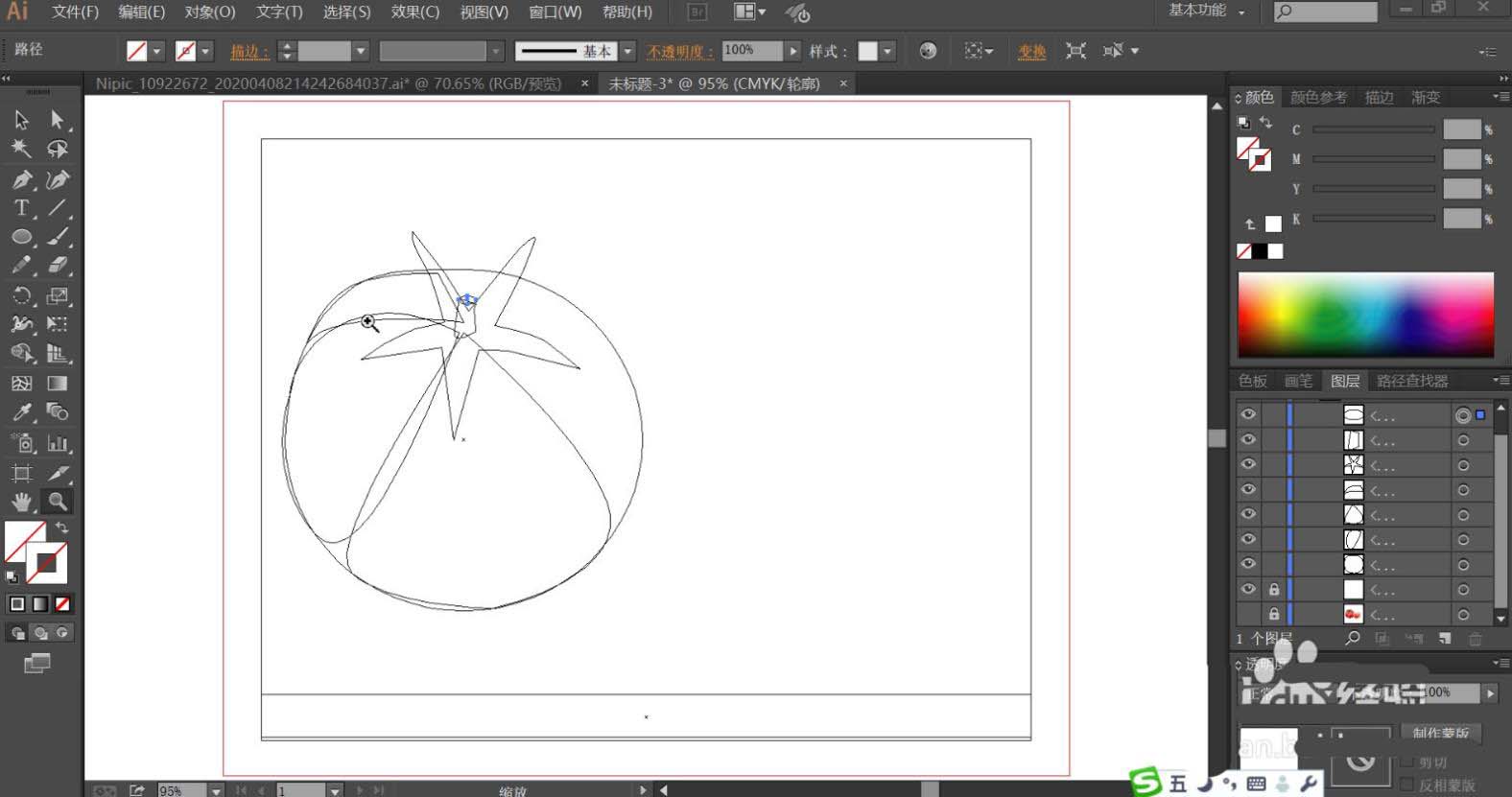The height and width of the screenshot is (797, 1512).
Task: Delete selection with Layers panel trash icon
Action: 1476,638
